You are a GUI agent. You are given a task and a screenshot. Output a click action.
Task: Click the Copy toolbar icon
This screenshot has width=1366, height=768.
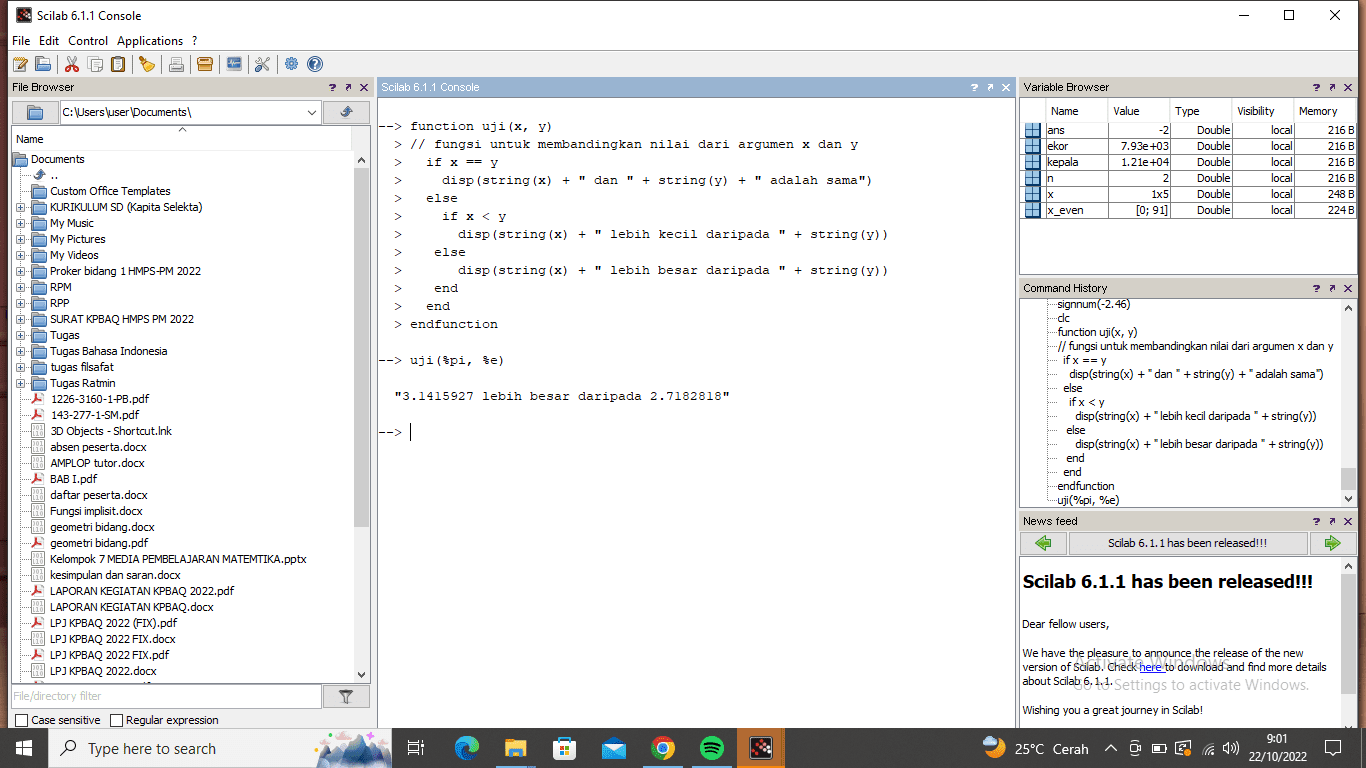click(x=95, y=64)
